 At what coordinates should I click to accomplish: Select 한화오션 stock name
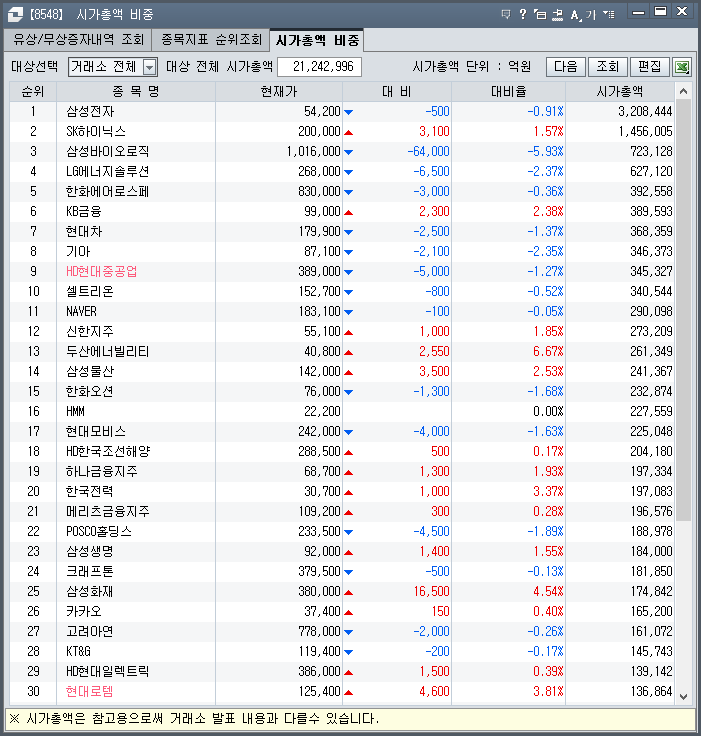(90, 391)
